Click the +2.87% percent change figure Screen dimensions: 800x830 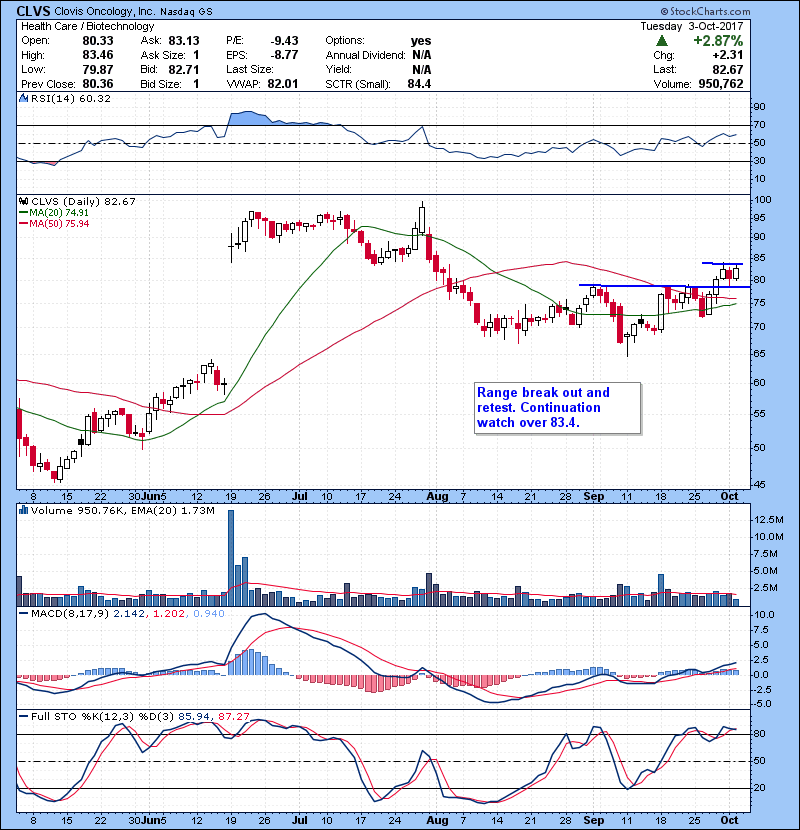[x=718, y=41]
